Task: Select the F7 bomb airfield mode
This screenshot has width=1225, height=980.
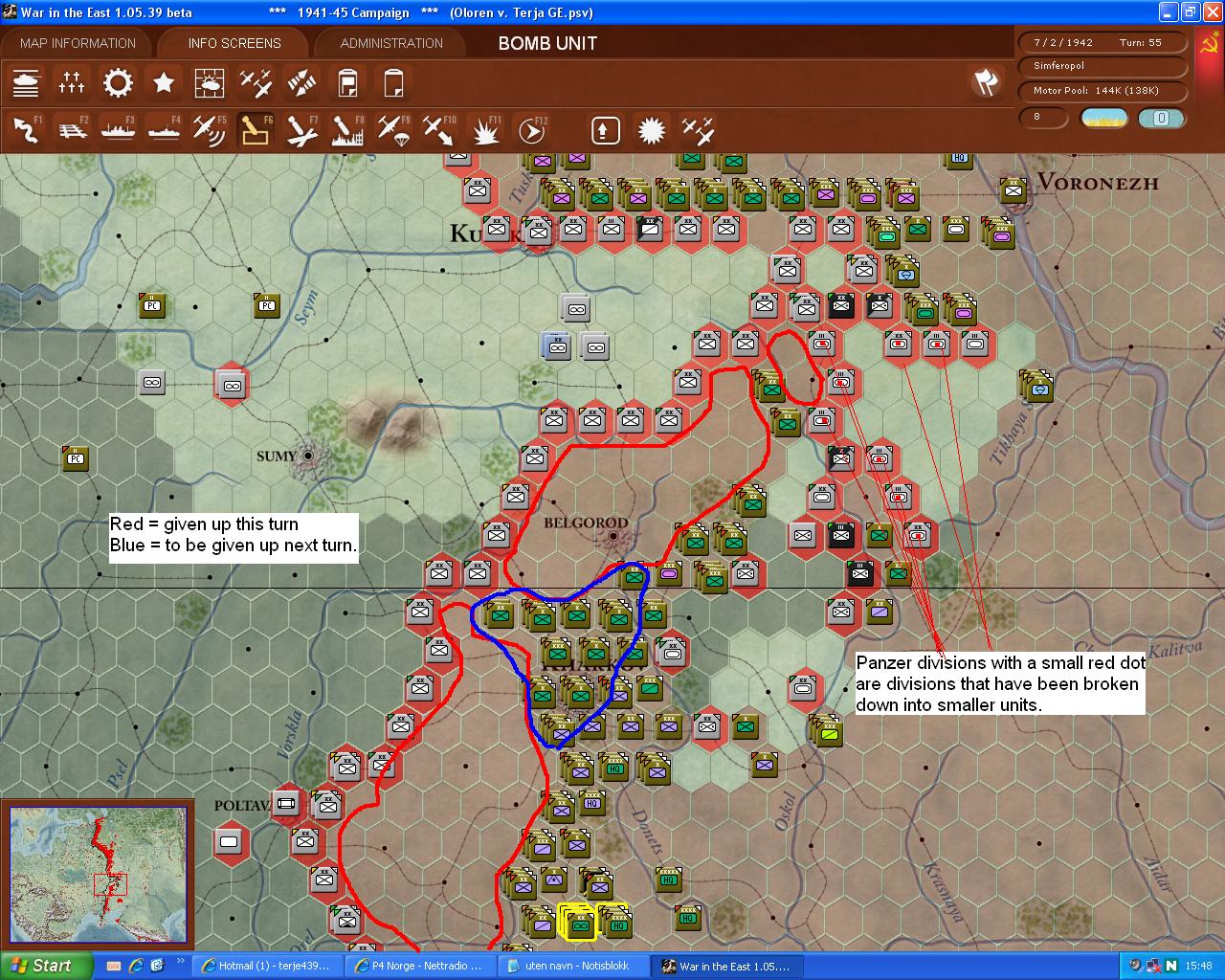Action: [x=301, y=130]
